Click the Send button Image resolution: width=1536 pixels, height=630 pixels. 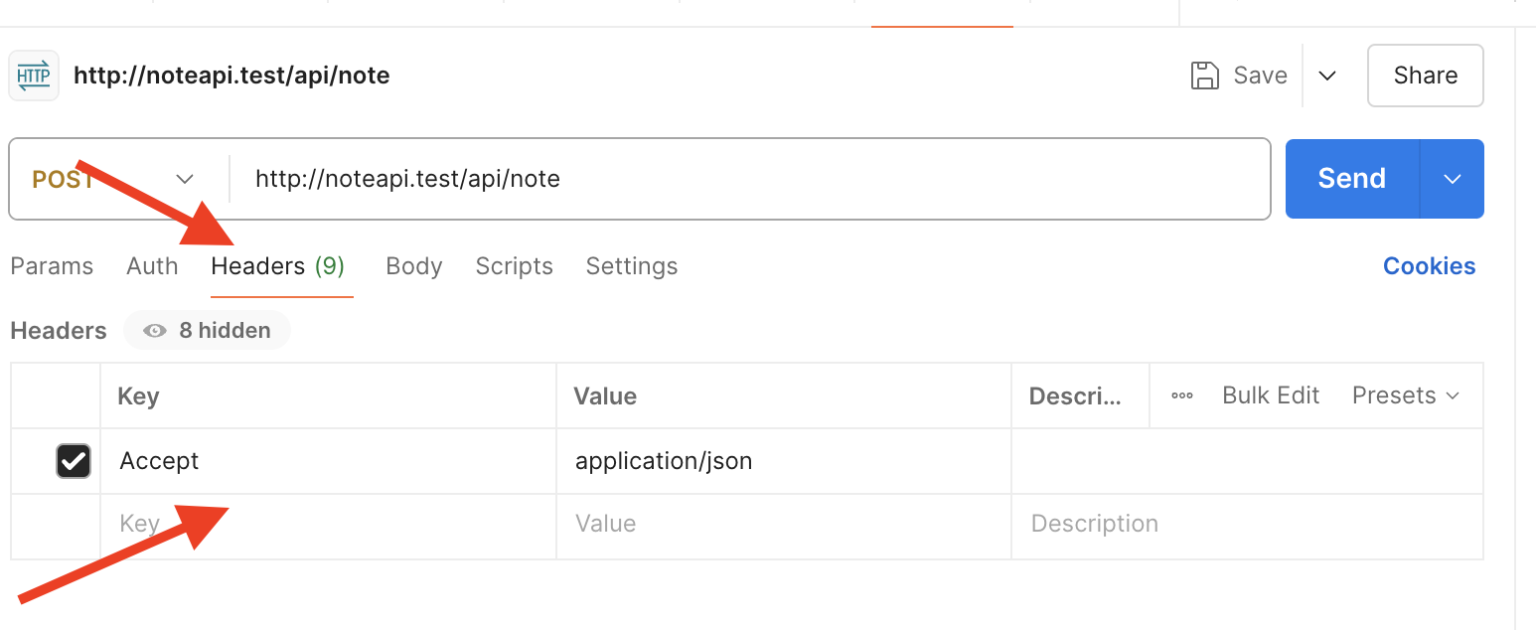[x=1351, y=179]
